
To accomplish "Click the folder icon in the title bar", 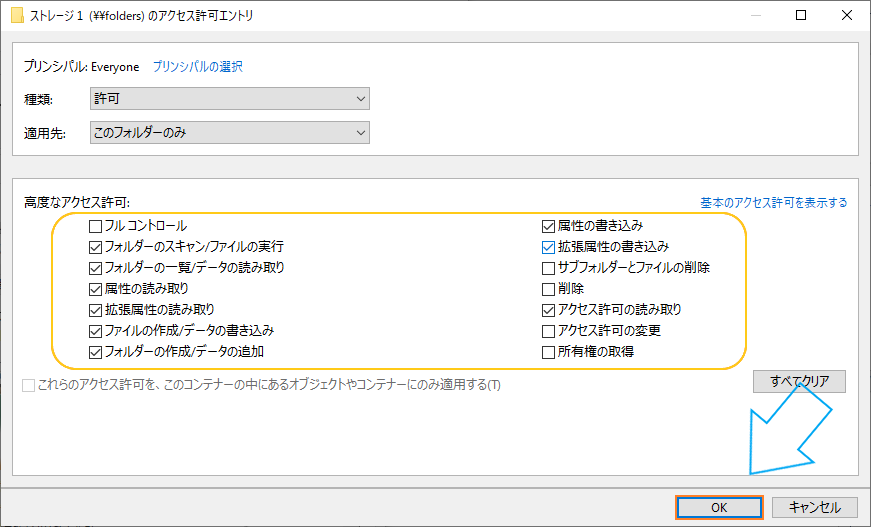I will (x=17, y=15).
